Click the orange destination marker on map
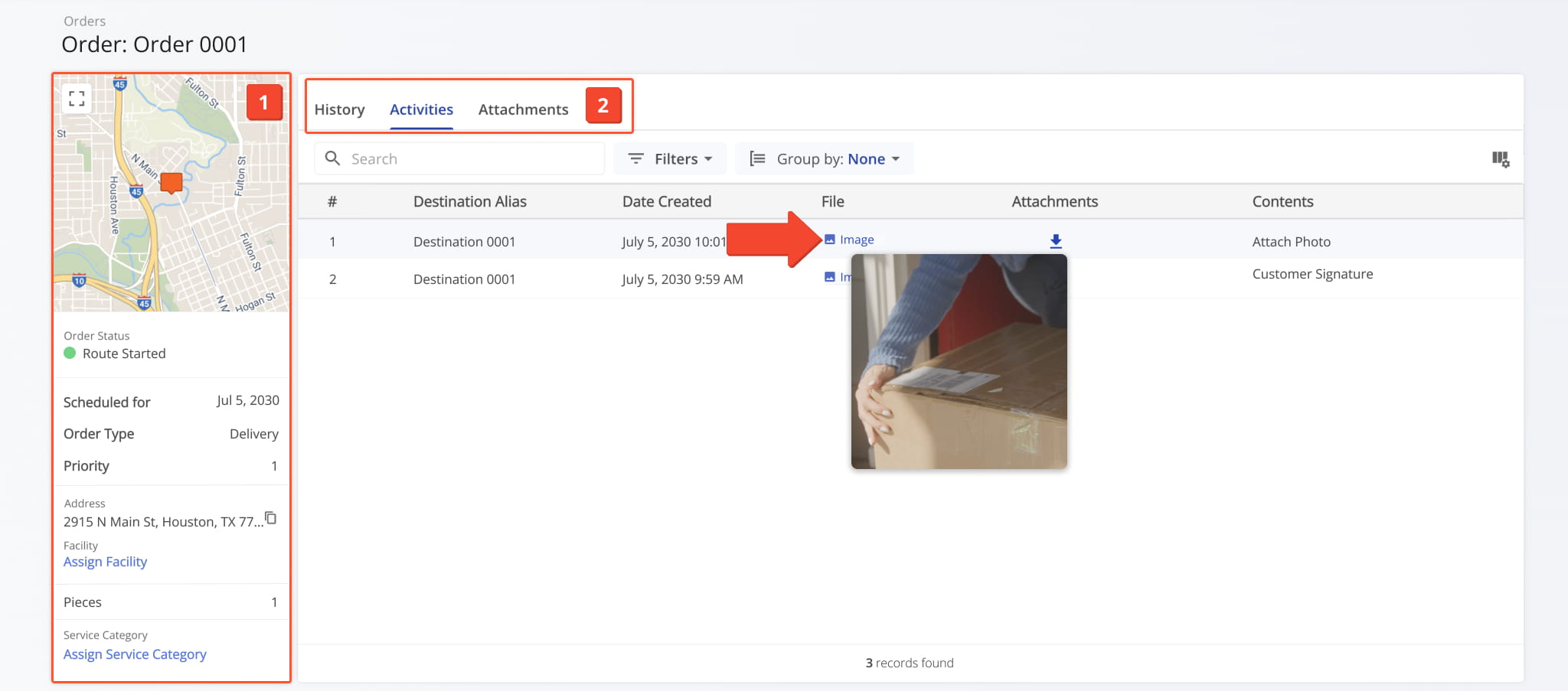Screen dimensions: 1568x691 (171, 182)
